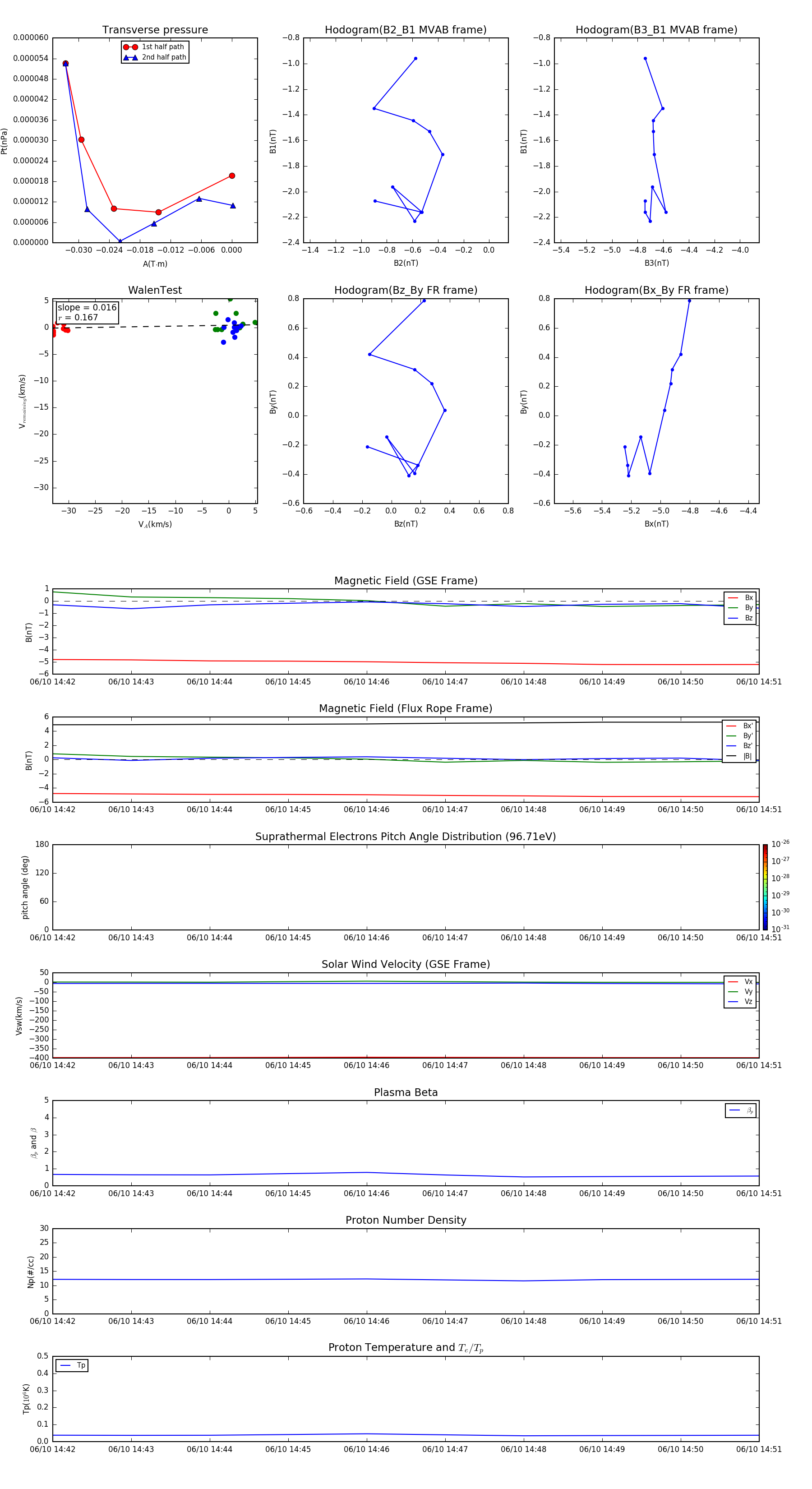Click highest red point in Transverse pressure
812x1489 pixels.
click(65, 64)
